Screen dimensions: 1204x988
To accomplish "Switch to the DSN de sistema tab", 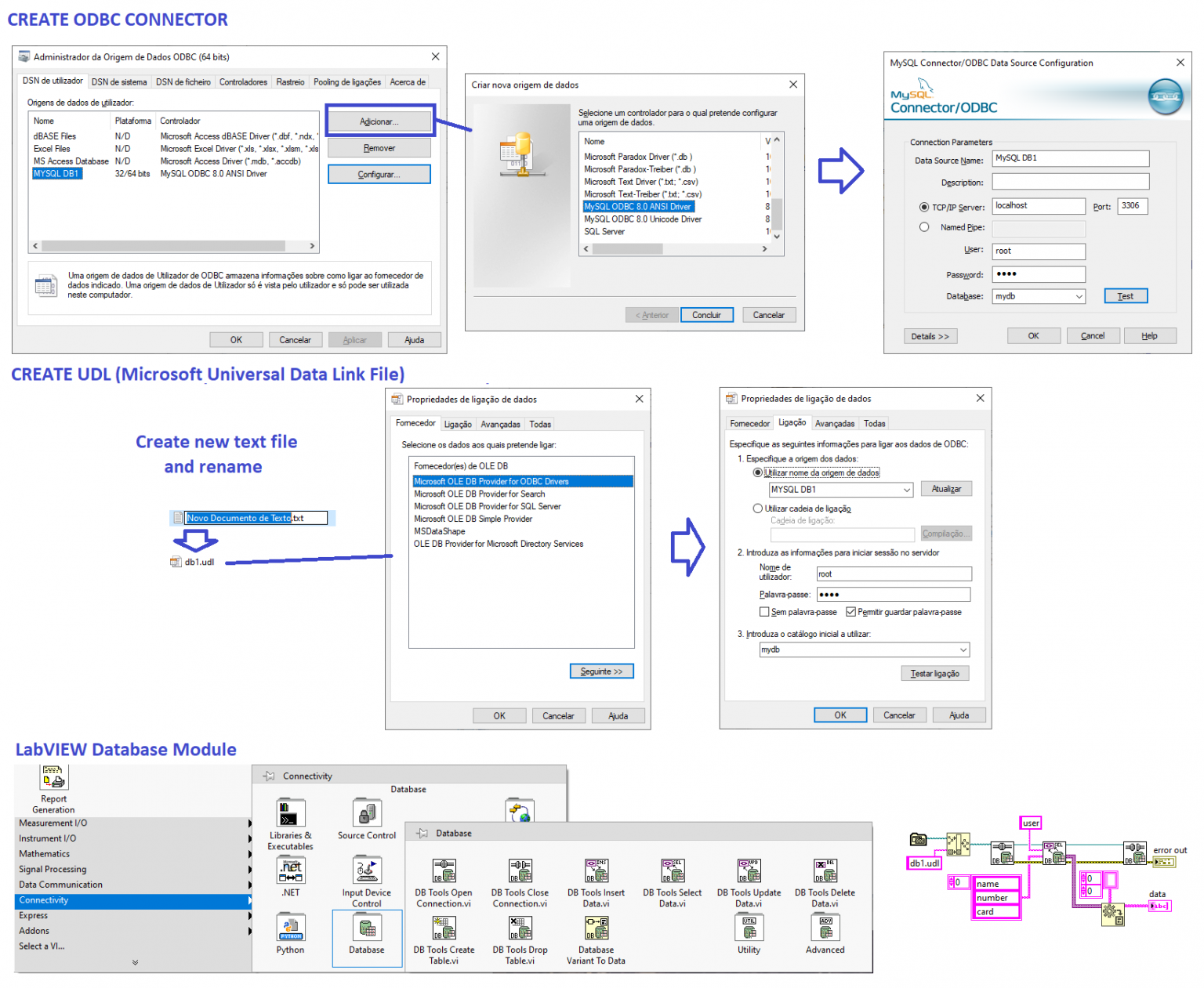I will (x=119, y=81).
